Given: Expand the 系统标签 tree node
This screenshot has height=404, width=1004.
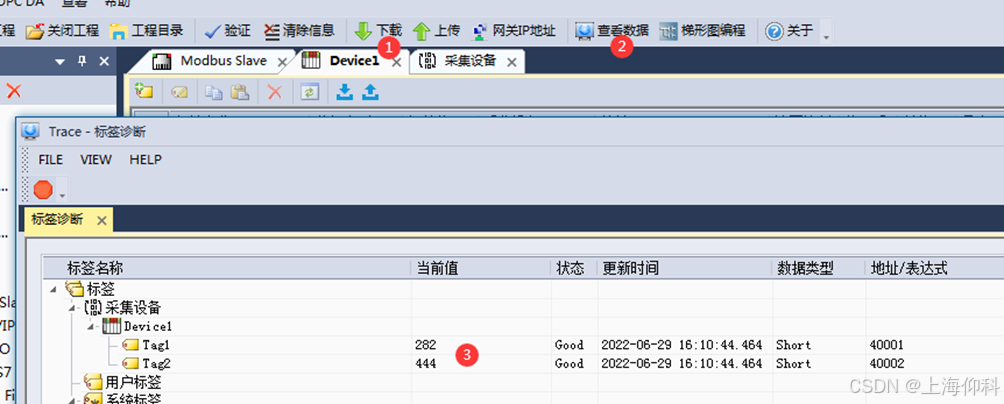Looking at the screenshot, I should pyautogui.click(x=72, y=400).
